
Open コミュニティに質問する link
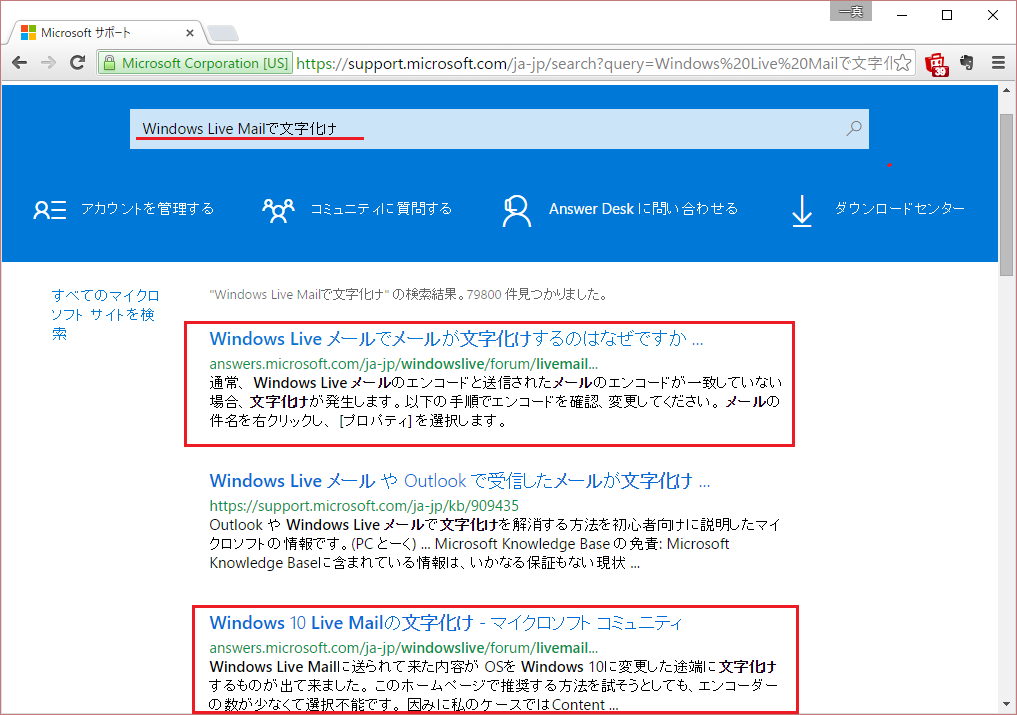(381, 209)
